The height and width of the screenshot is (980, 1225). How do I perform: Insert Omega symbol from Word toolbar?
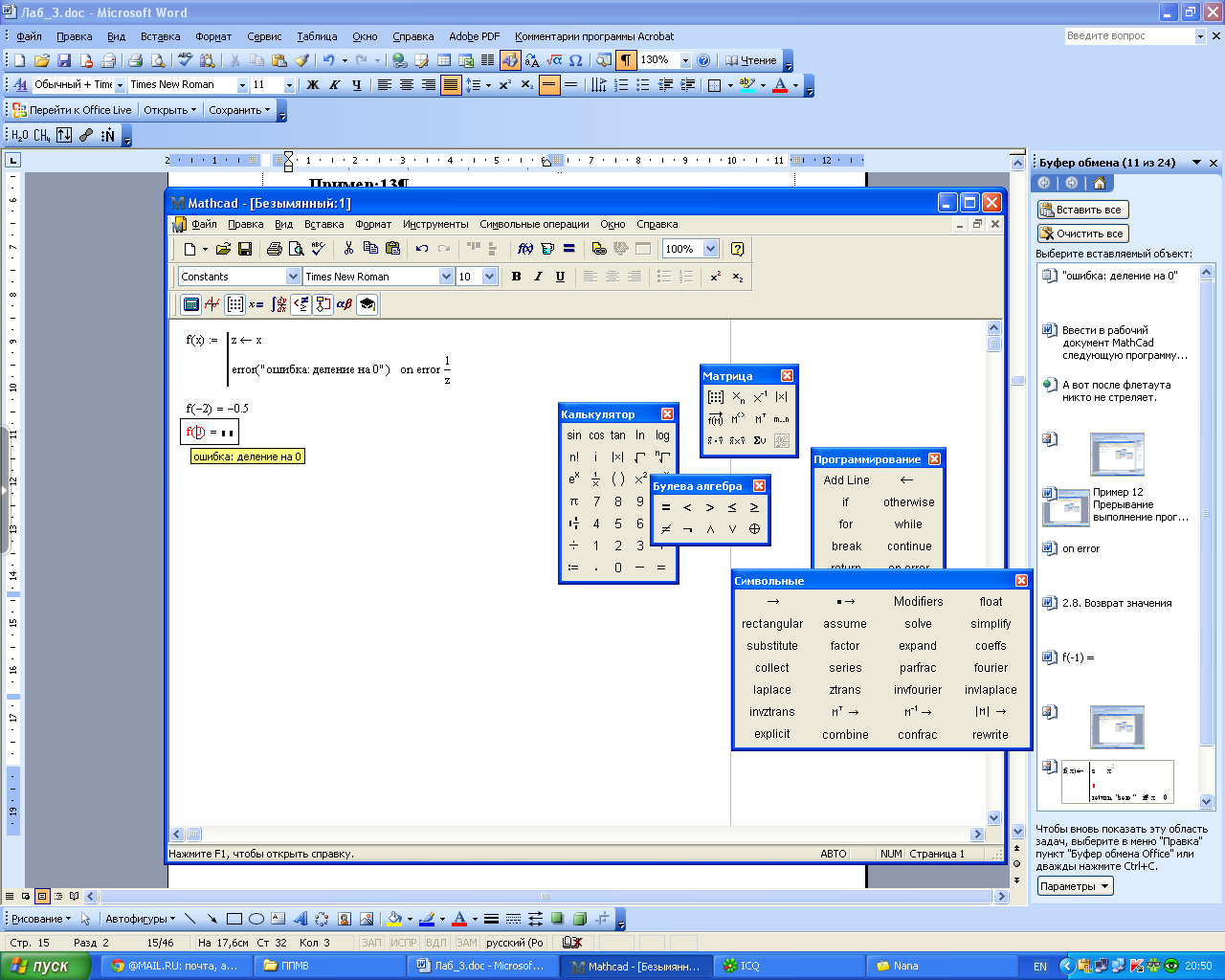point(576,60)
